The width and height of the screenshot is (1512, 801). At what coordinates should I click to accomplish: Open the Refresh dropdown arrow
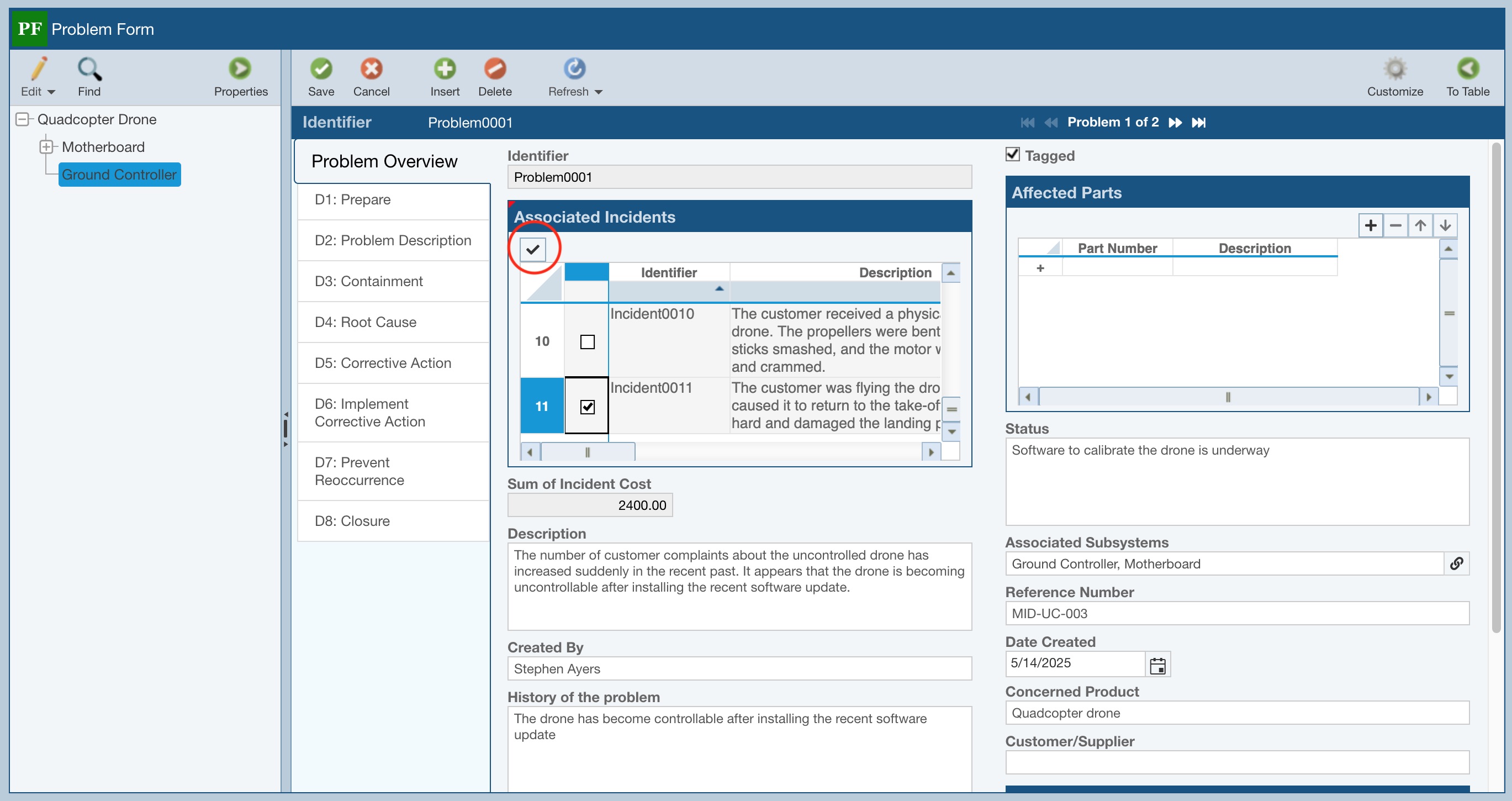[599, 92]
